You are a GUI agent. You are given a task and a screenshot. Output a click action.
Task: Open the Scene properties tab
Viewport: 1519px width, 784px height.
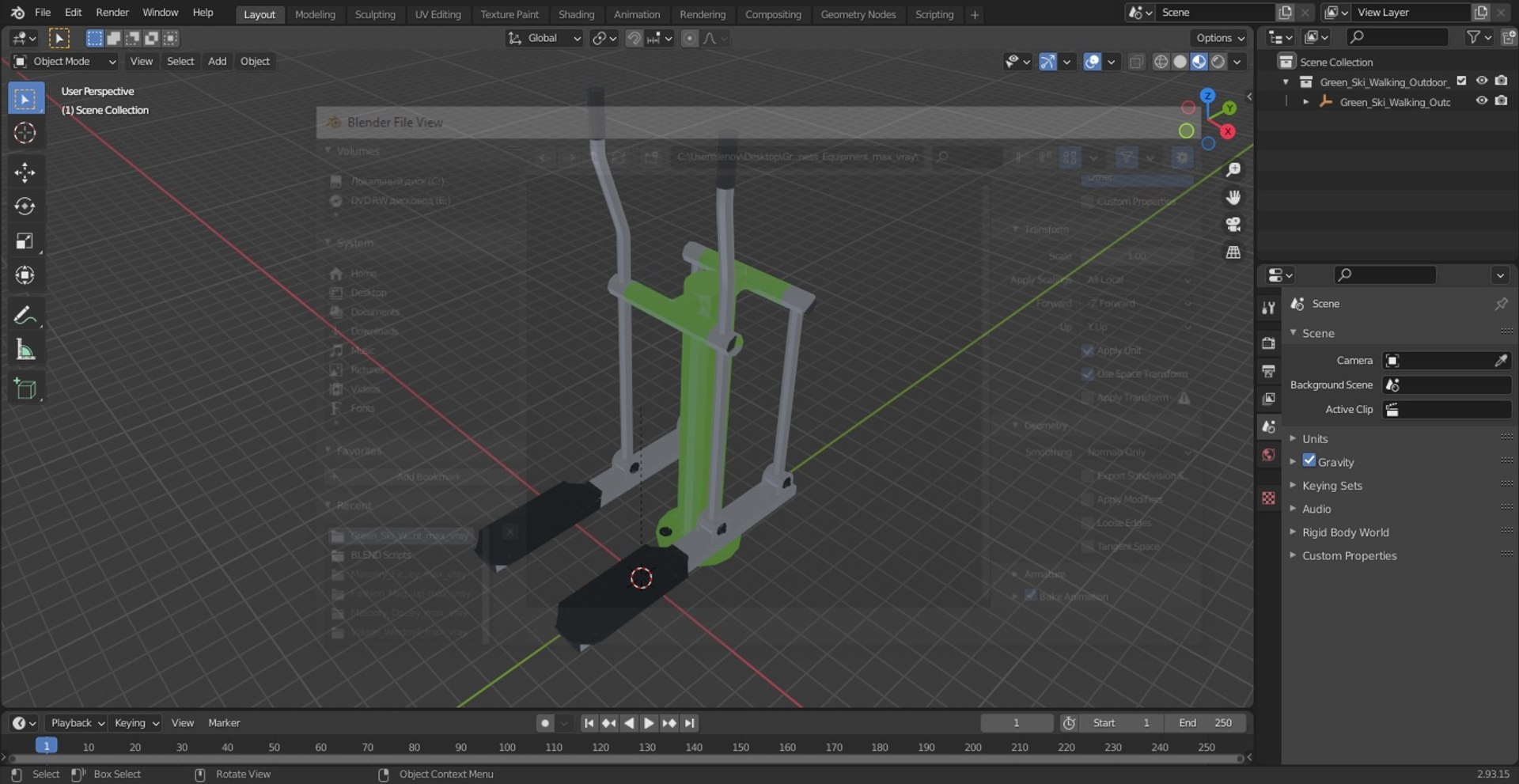(1269, 426)
